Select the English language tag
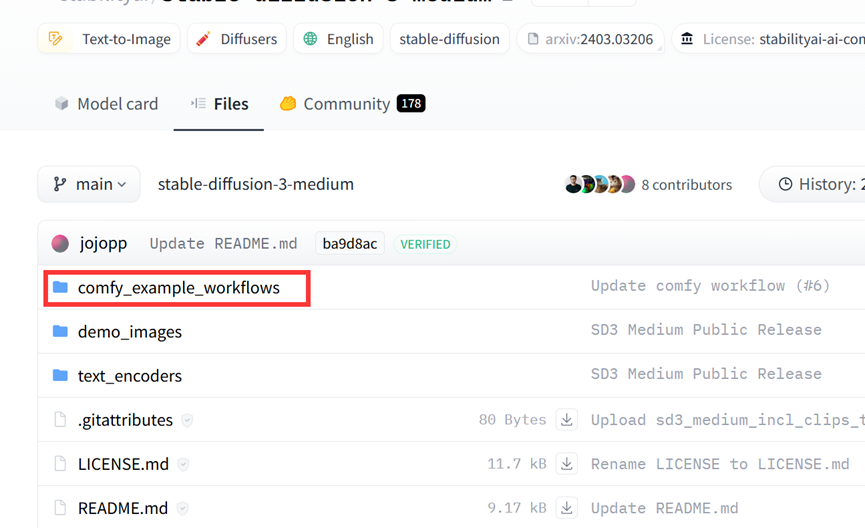Image resolution: width=865 pixels, height=528 pixels. point(338,39)
